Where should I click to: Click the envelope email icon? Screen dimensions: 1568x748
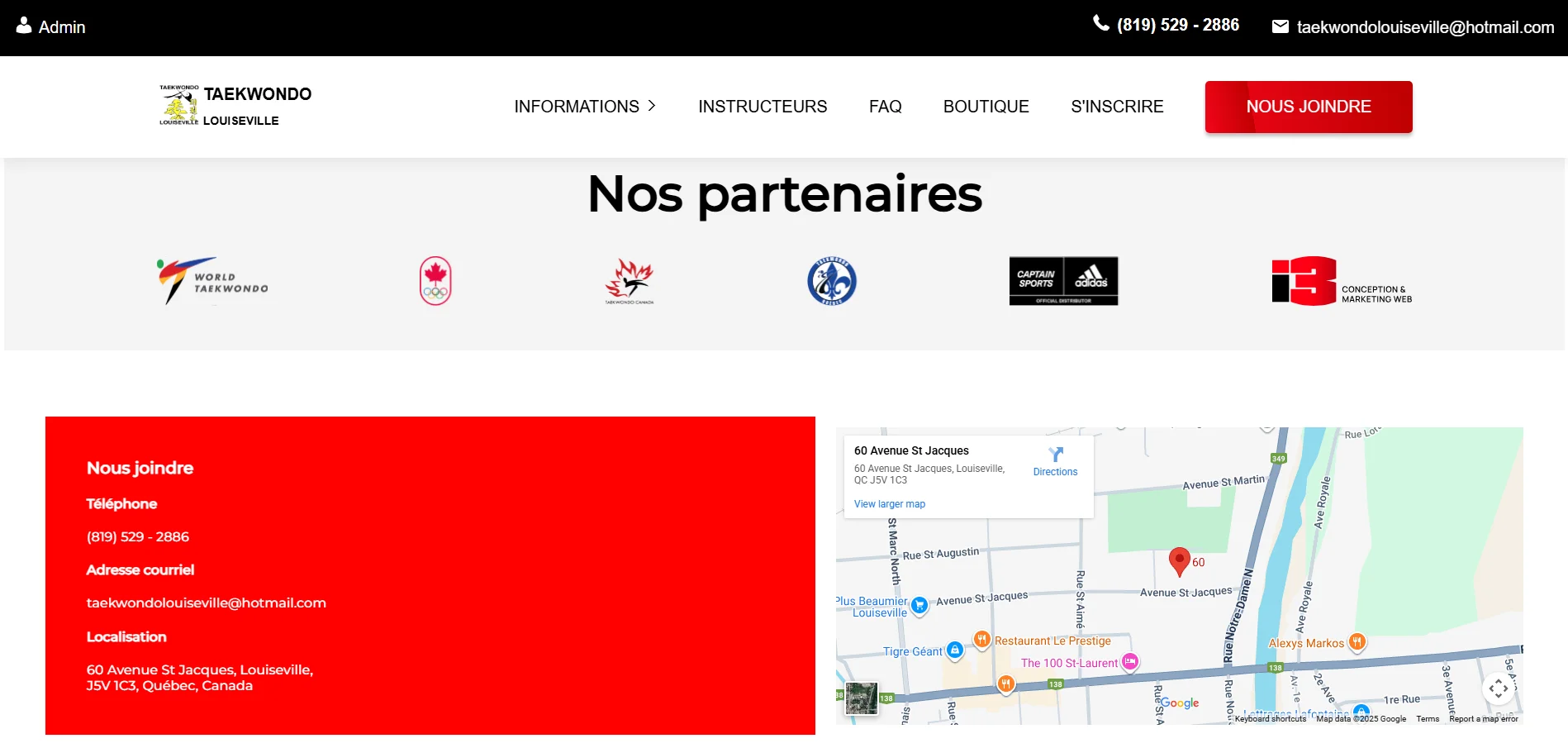pos(1280,26)
